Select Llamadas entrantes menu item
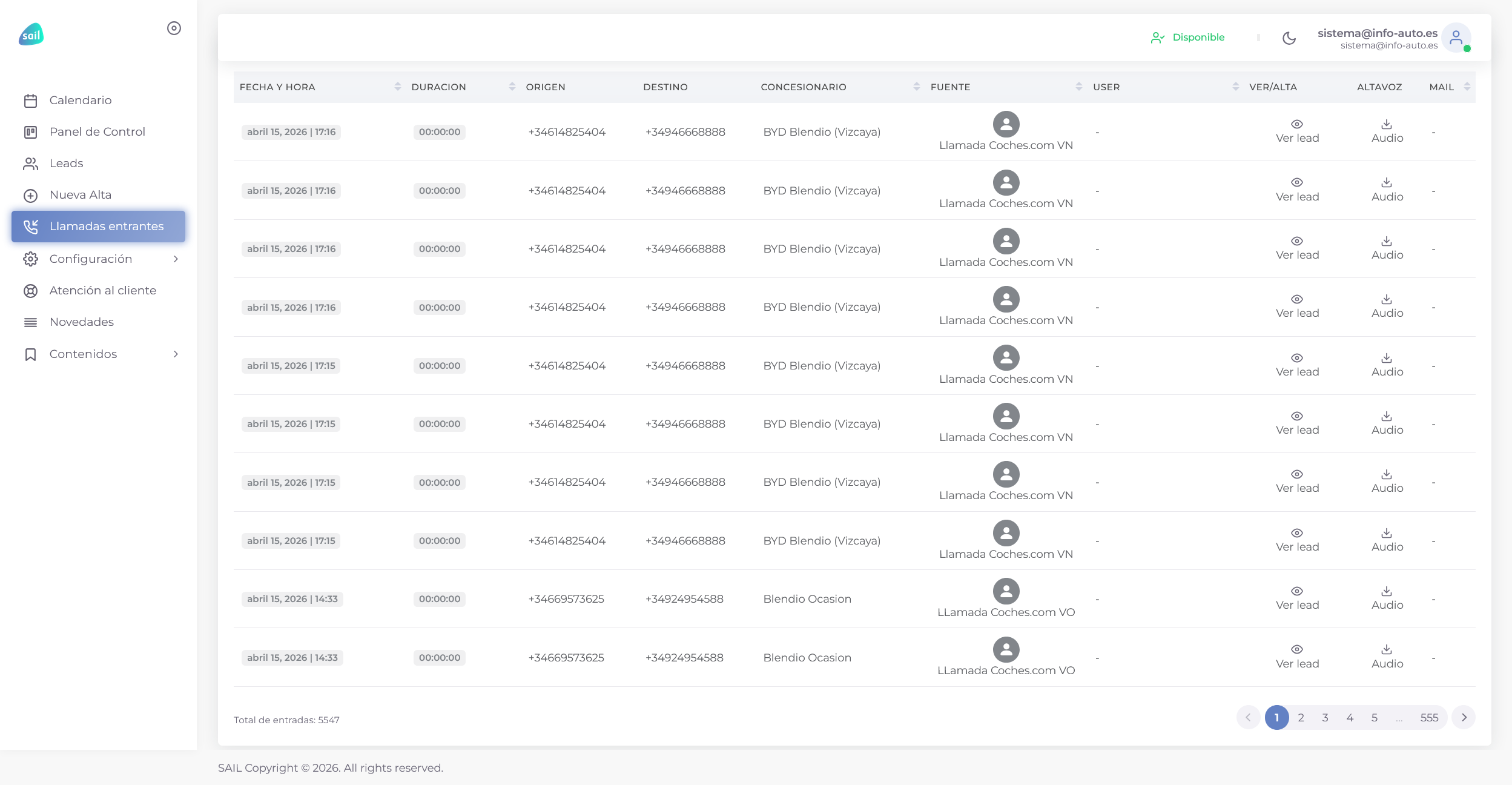Viewport: 1512px width, 785px height. (98, 227)
